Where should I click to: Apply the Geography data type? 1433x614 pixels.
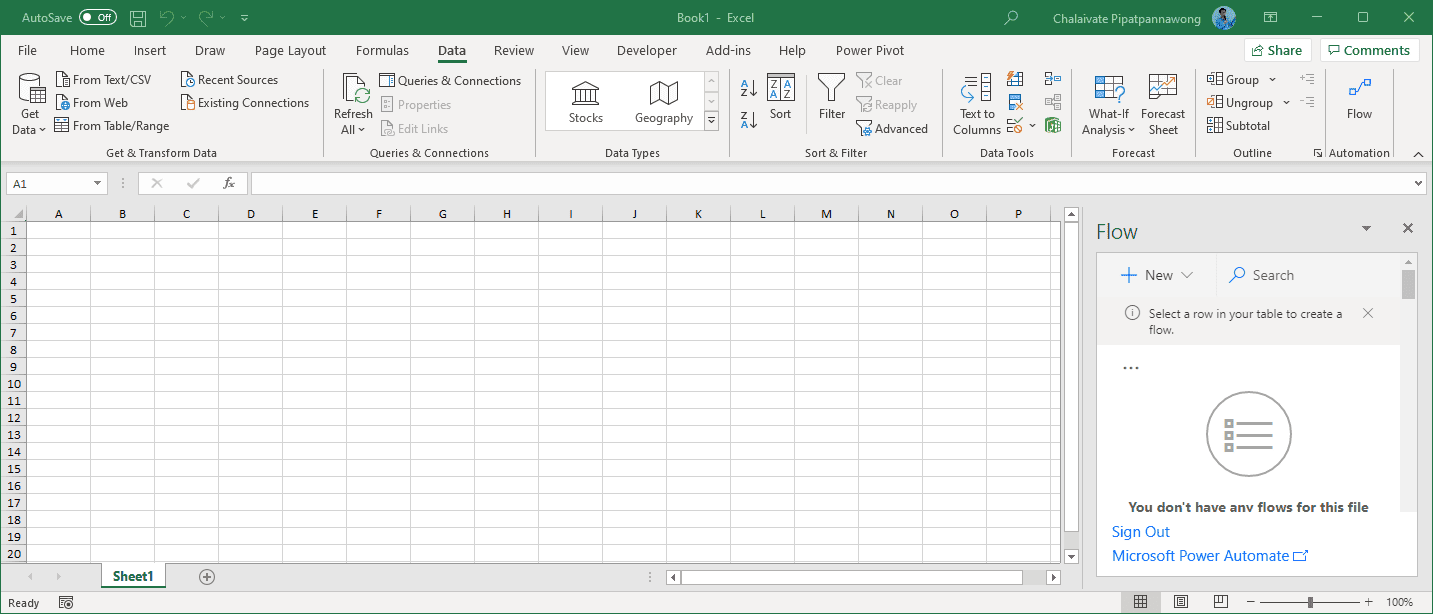coord(663,100)
